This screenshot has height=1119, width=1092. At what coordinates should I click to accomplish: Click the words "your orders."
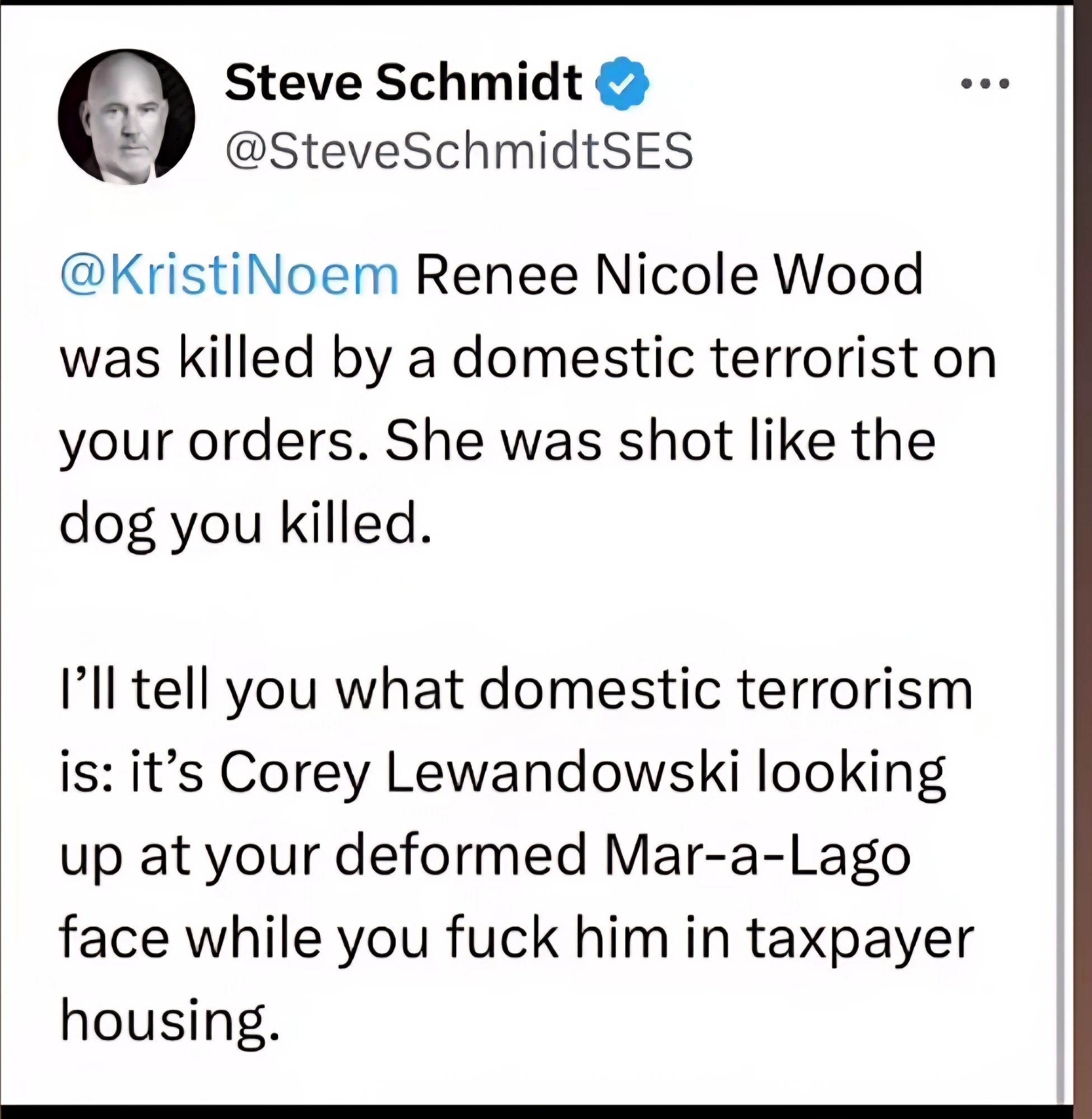pyautogui.click(x=214, y=441)
